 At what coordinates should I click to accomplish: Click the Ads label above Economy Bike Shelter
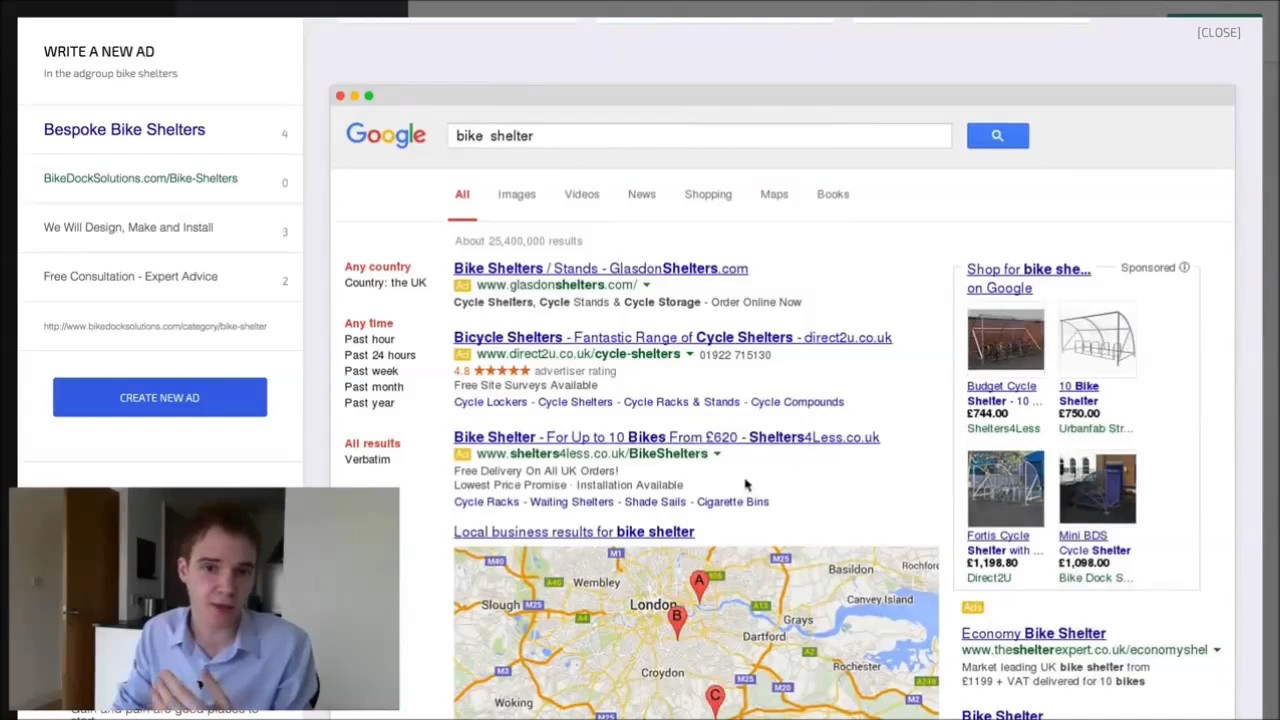pos(972,607)
